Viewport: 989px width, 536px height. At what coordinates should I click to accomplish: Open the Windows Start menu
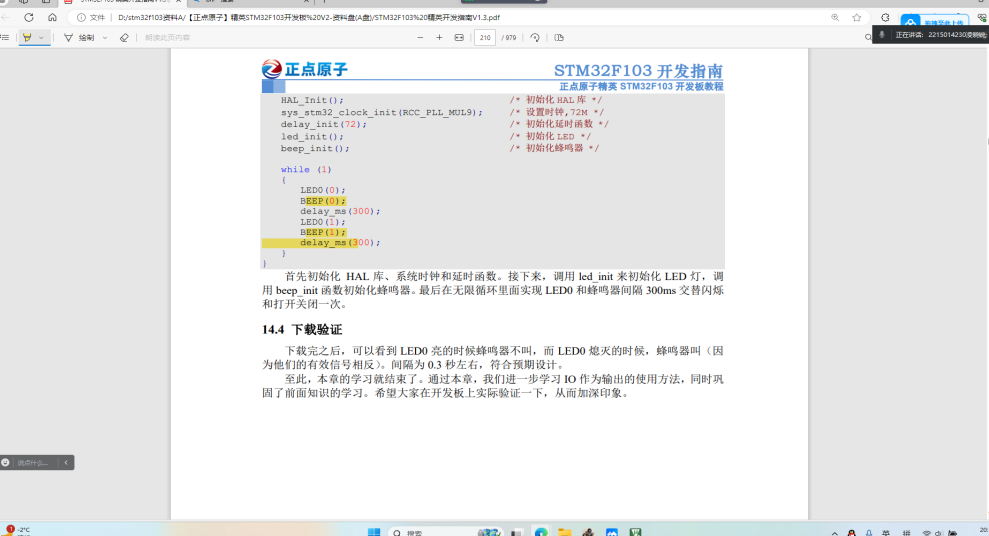coord(373,532)
